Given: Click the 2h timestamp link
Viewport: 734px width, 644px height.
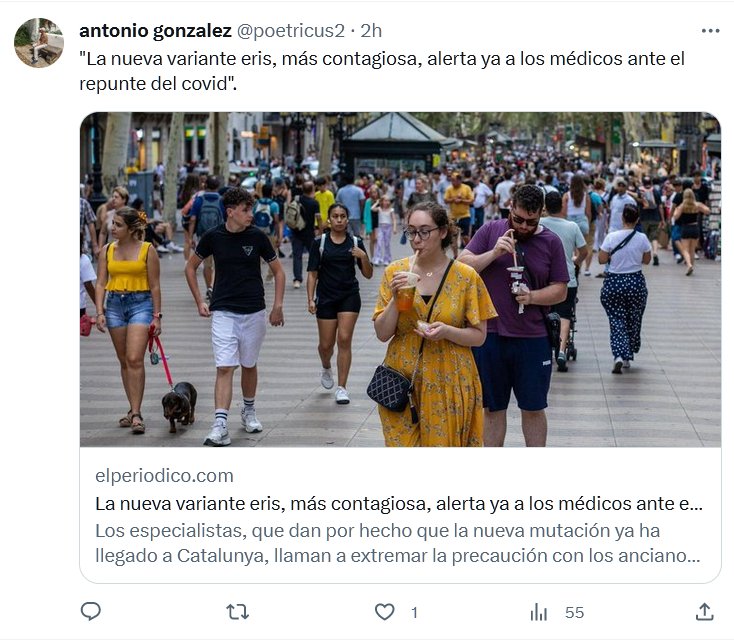Looking at the screenshot, I should 371,31.
